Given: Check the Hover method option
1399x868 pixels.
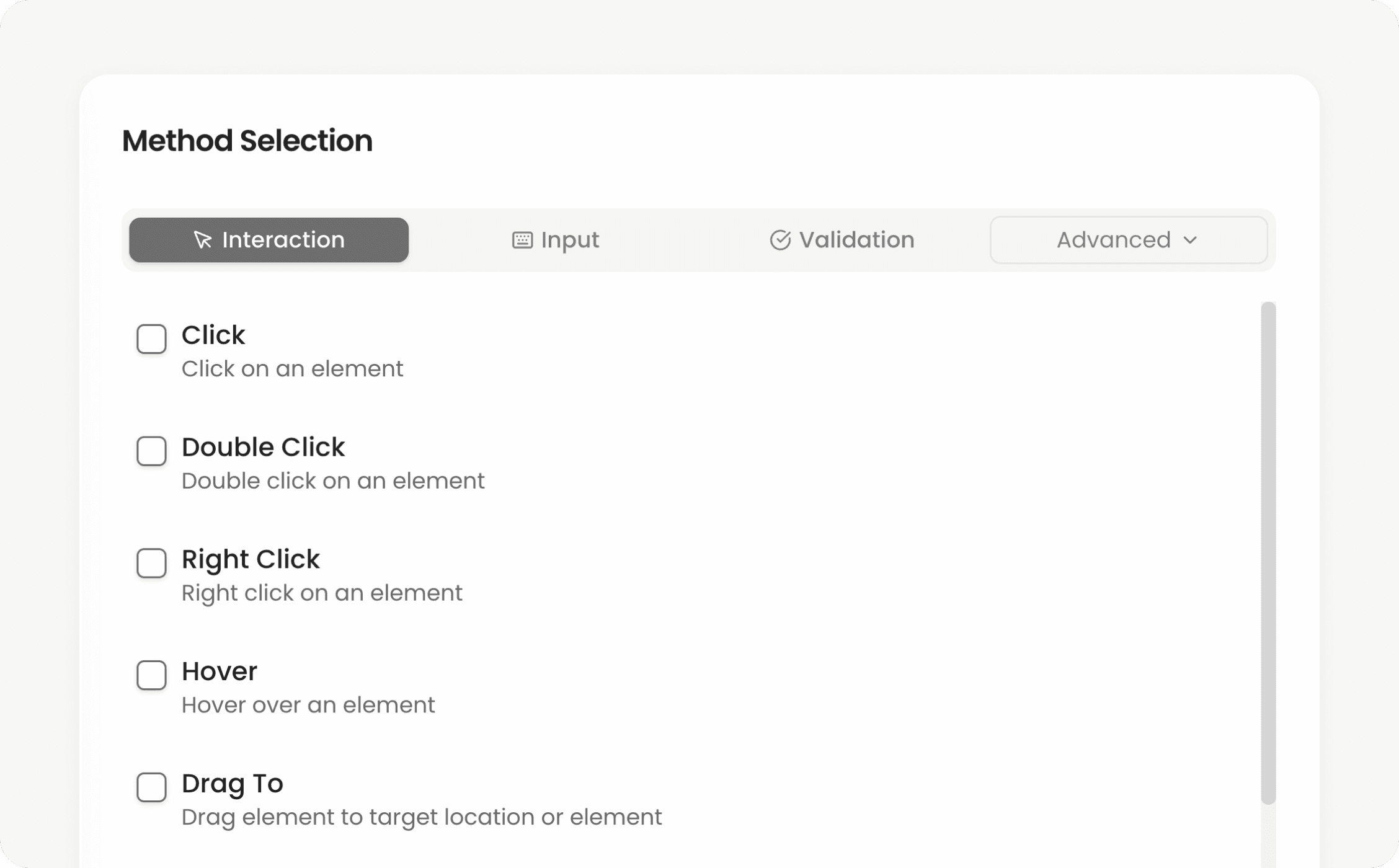Looking at the screenshot, I should tap(151, 676).
